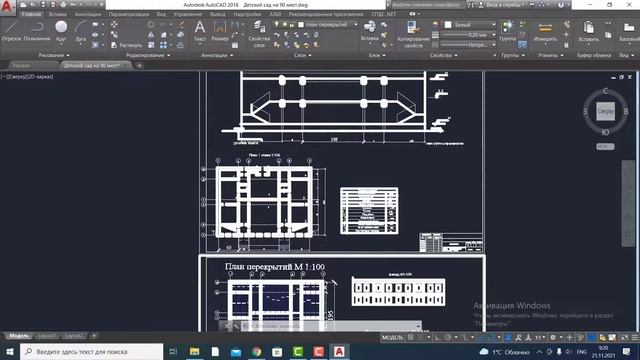The width and height of the screenshot is (640, 360).
Task: Click the Plot (print) icon in quick access toolbar
Action: 63,5
